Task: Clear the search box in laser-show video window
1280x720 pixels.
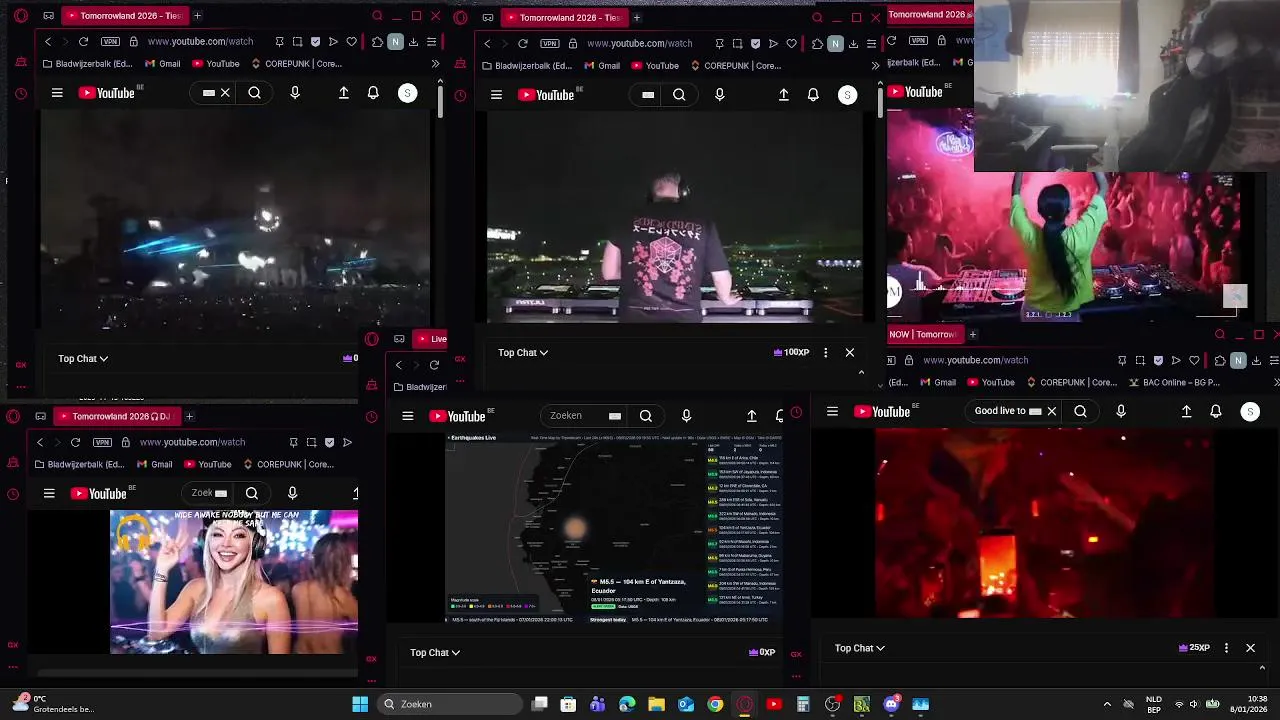Action: click(x=225, y=93)
